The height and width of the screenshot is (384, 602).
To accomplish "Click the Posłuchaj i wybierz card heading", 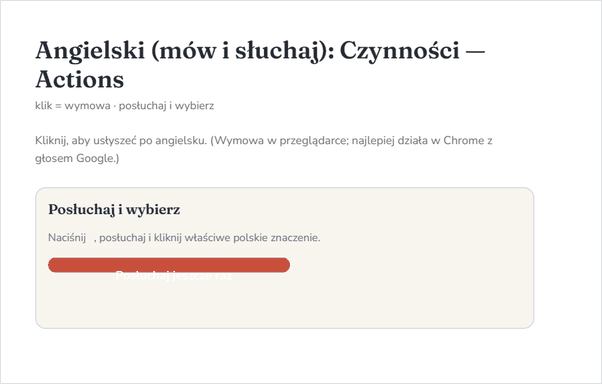I will (114, 210).
